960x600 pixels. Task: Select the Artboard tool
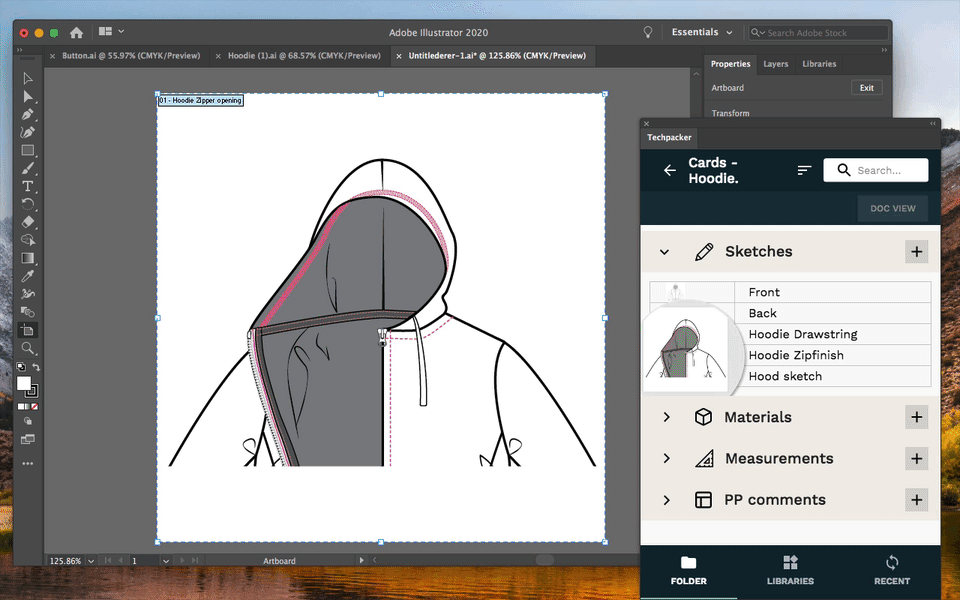point(28,330)
